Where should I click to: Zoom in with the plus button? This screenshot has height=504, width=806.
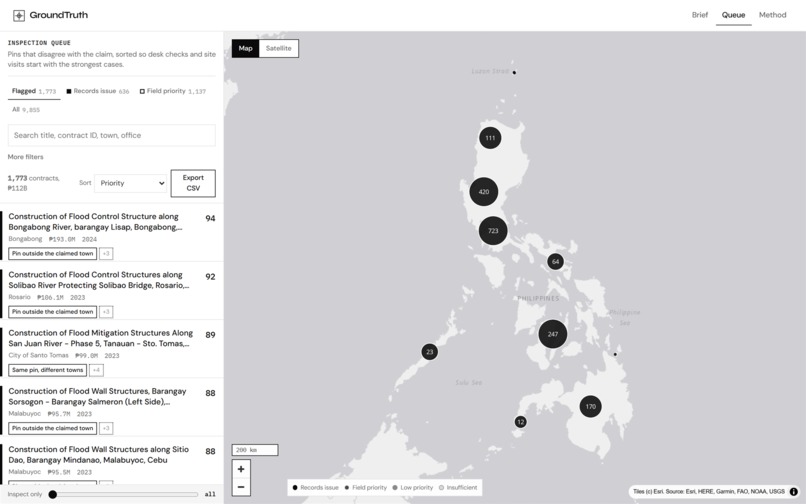point(241,469)
